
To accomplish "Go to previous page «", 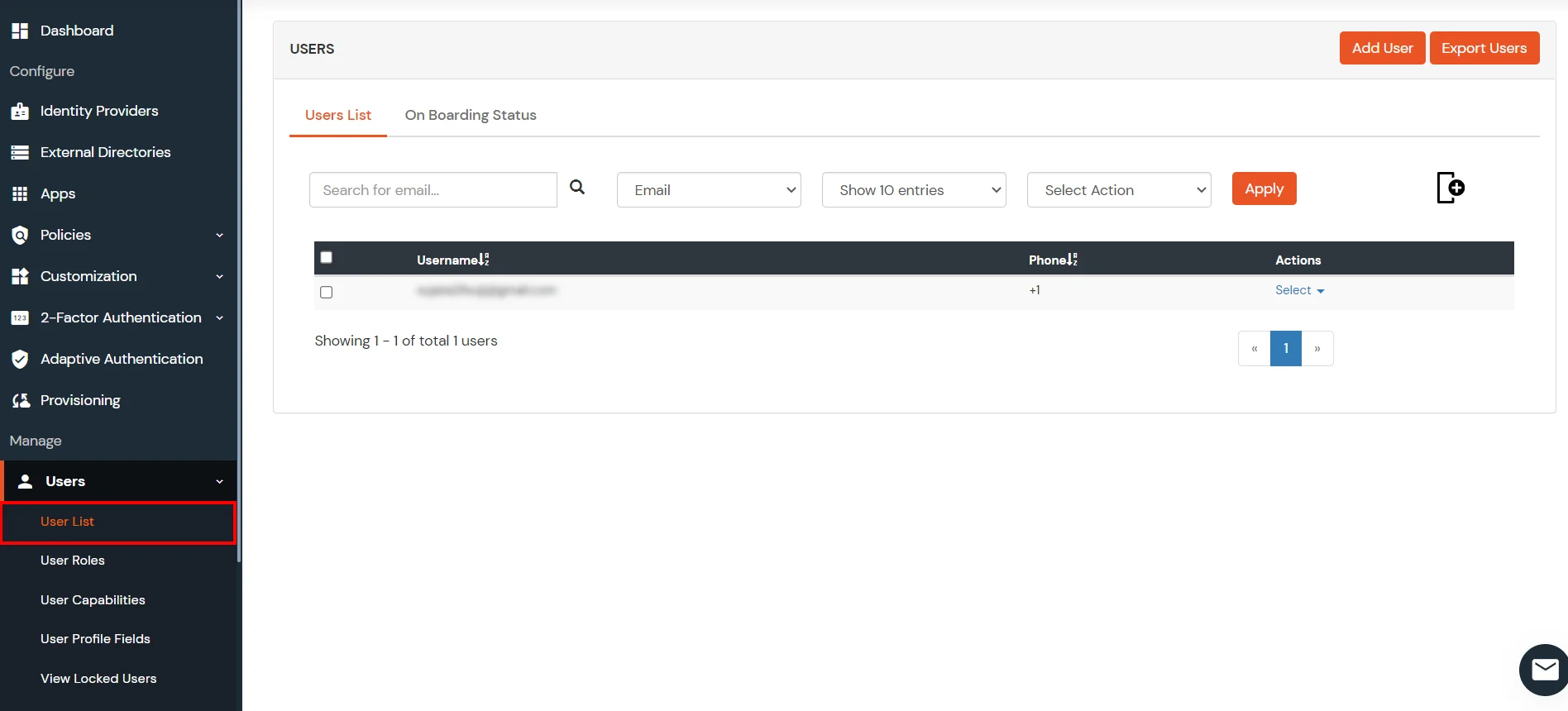I will pyautogui.click(x=1255, y=348).
